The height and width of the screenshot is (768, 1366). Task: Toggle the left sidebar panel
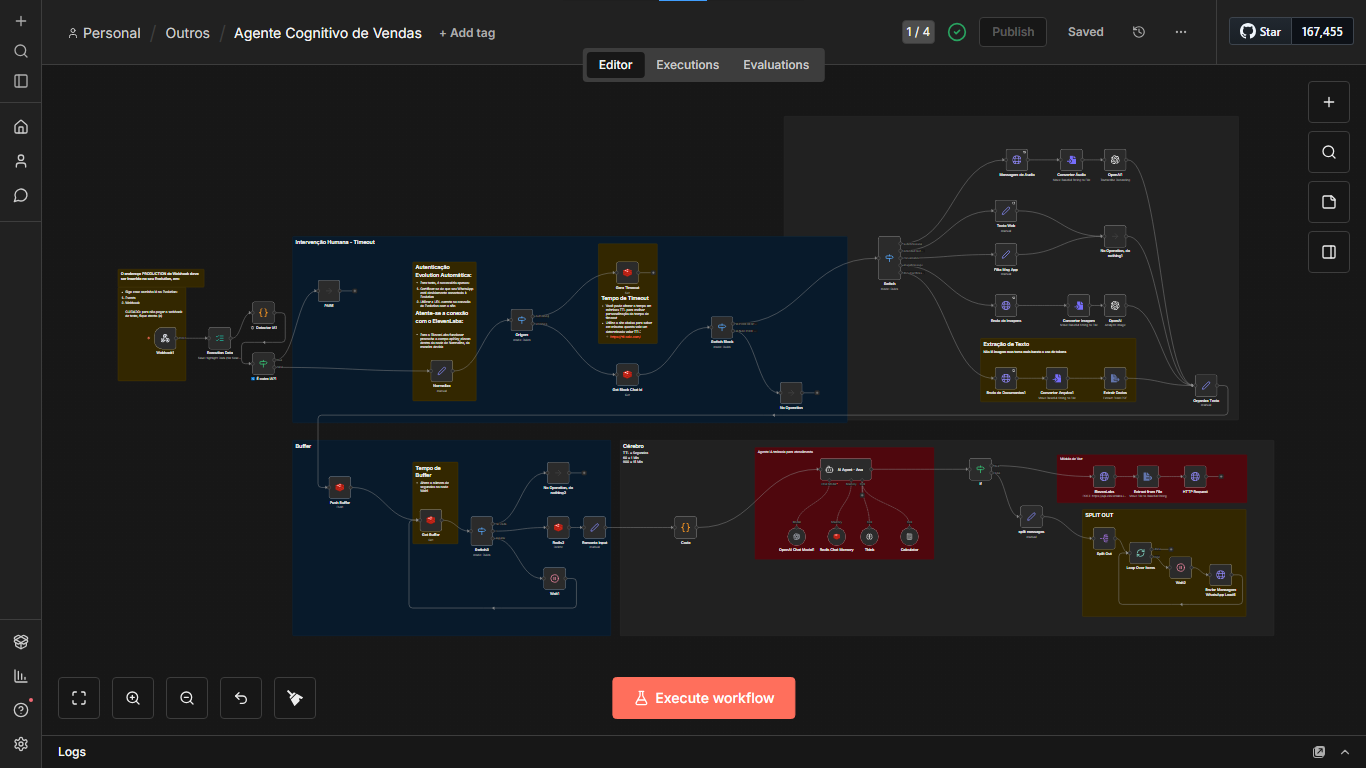(x=21, y=81)
